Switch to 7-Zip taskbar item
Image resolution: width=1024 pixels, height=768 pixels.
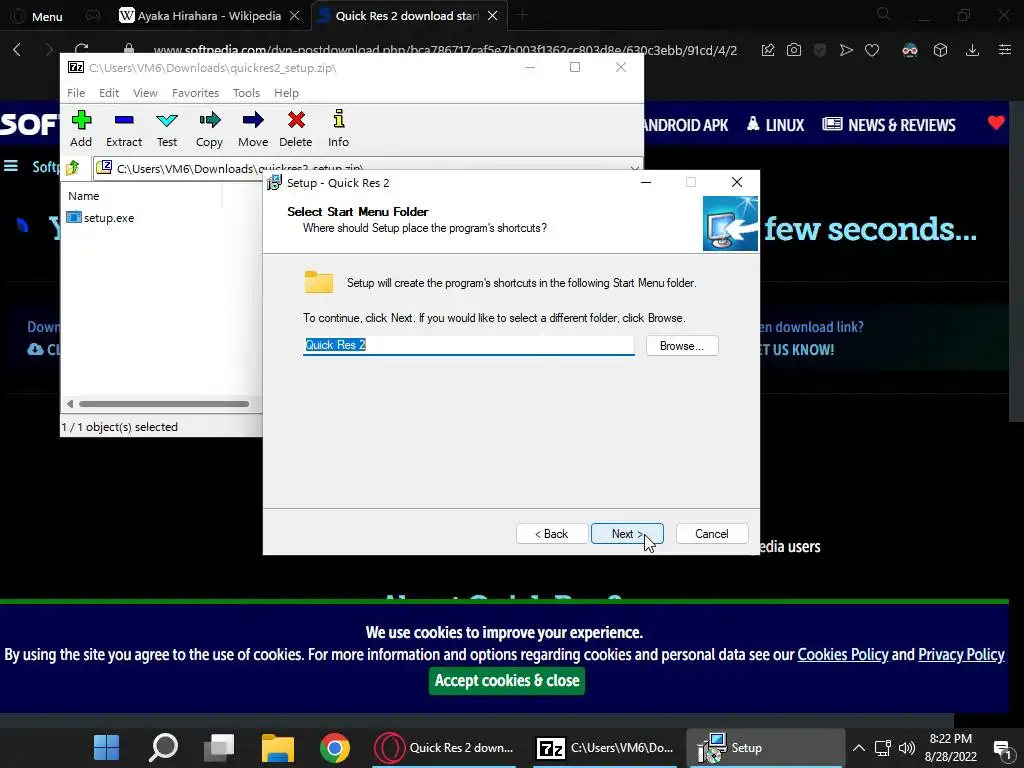tap(605, 748)
